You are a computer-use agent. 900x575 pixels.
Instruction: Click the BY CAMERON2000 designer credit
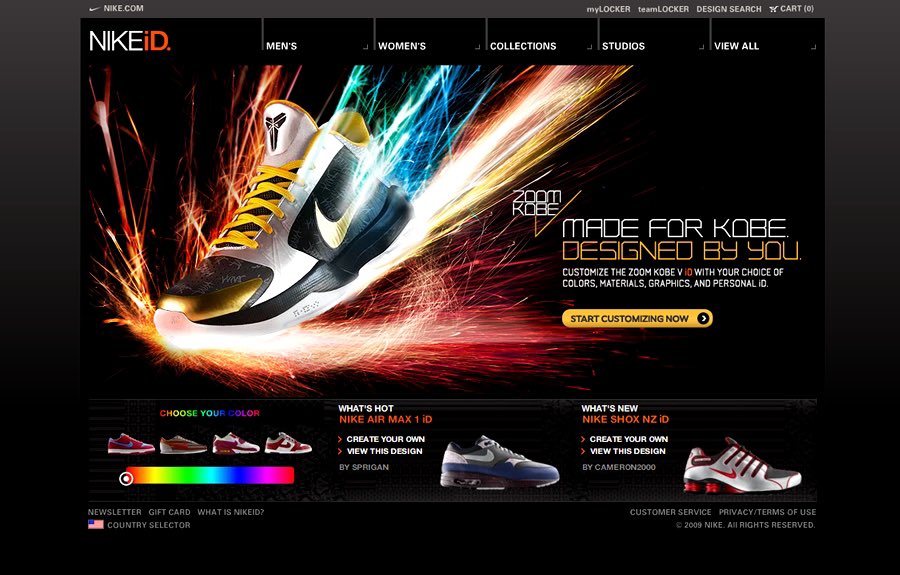pyautogui.click(x=619, y=467)
